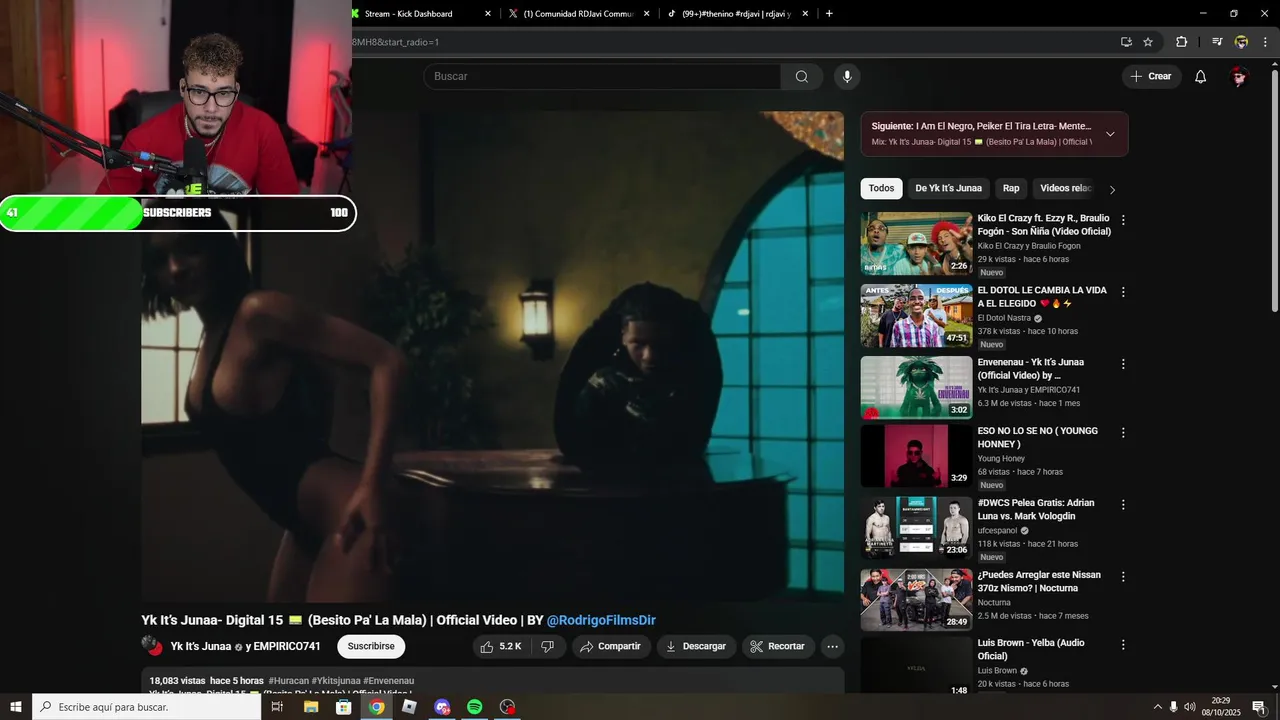
Task: Click the install app icon in address bar
Action: (x=1126, y=42)
